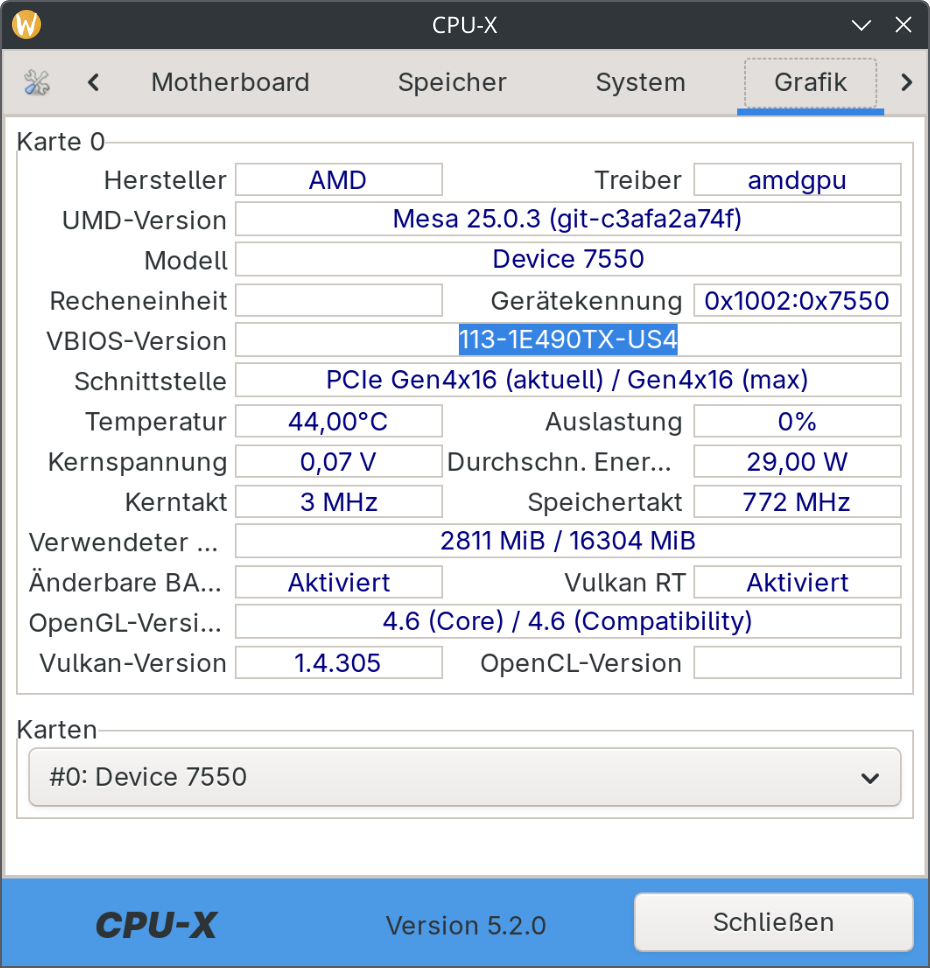Click the 'Karten' group title
This screenshot has height=968, width=930.
57,730
